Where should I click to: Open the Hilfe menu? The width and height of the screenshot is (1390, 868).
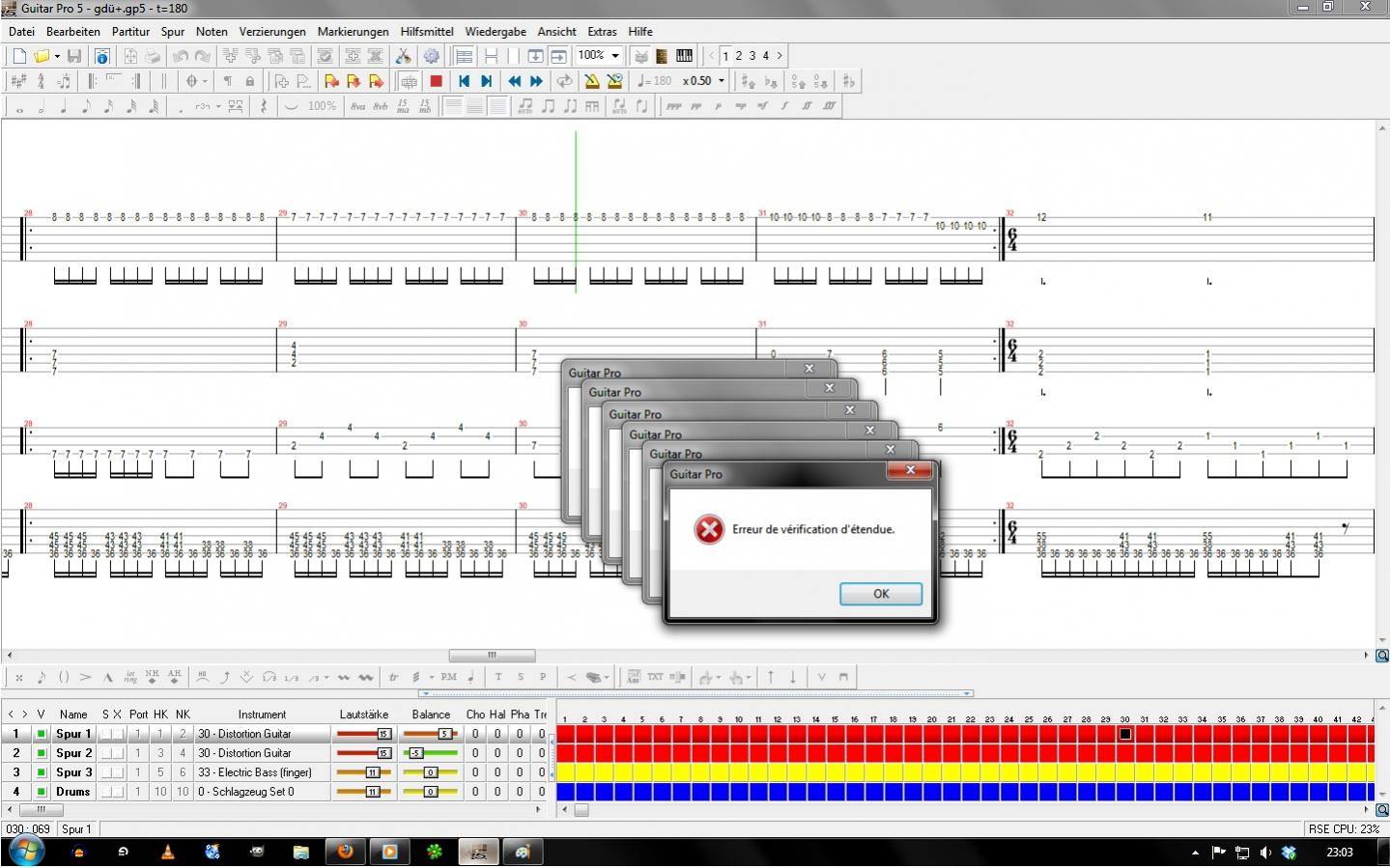(640, 31)
